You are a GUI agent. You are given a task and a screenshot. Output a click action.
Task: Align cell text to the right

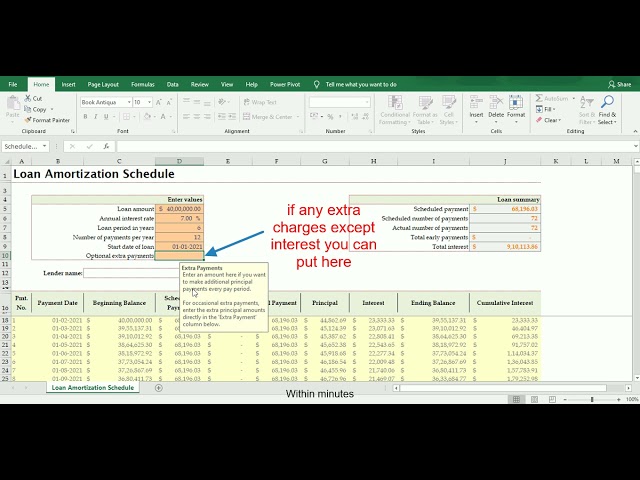207,117
